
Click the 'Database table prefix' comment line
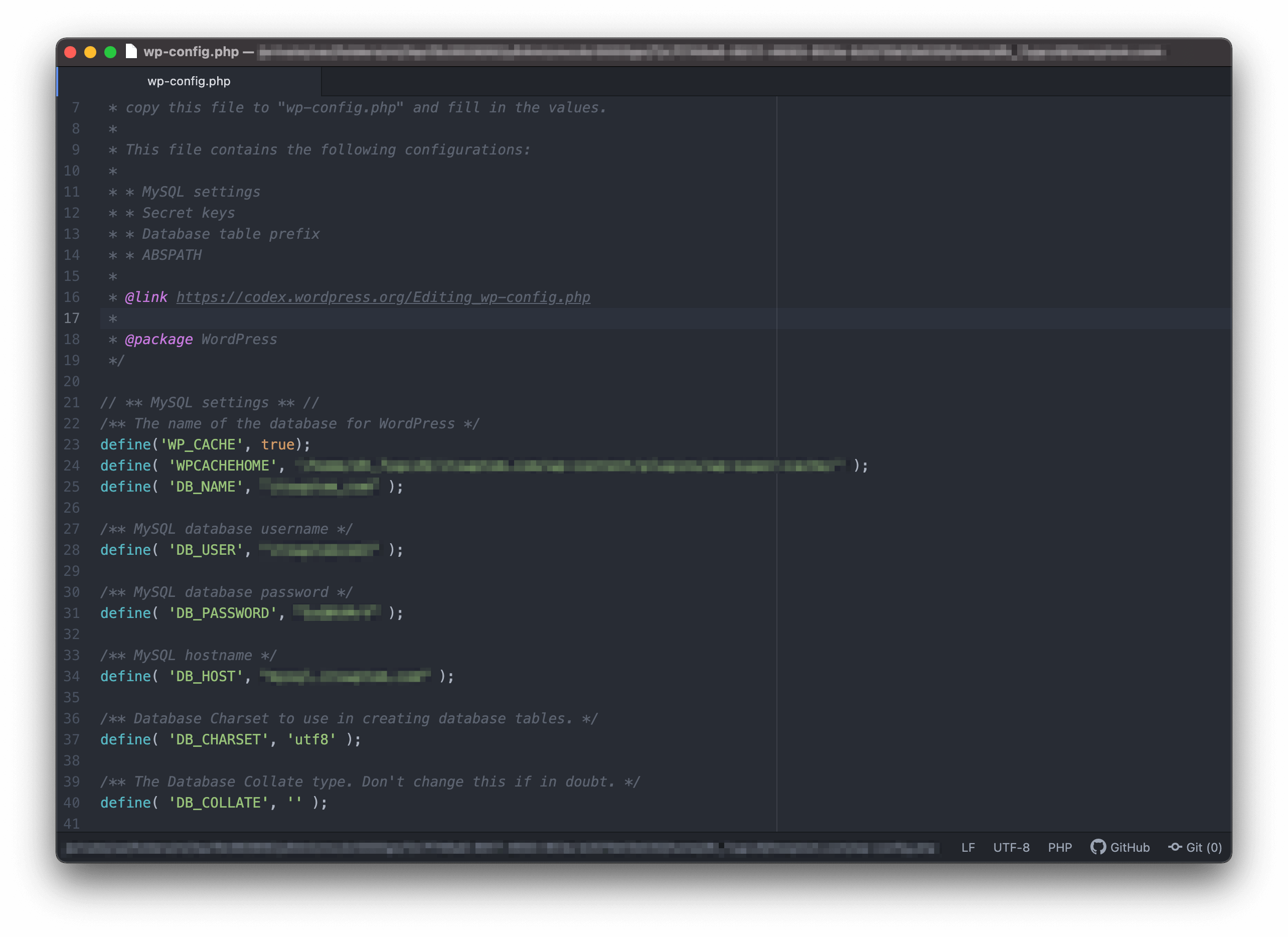tap(231, 233)
